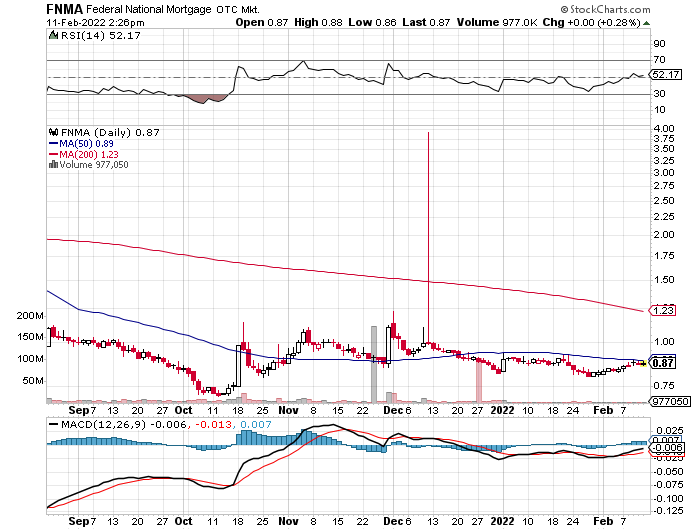The image size is (700, 530).
Task: Click the -0.050 label on MACD axis
Action: 669,472
